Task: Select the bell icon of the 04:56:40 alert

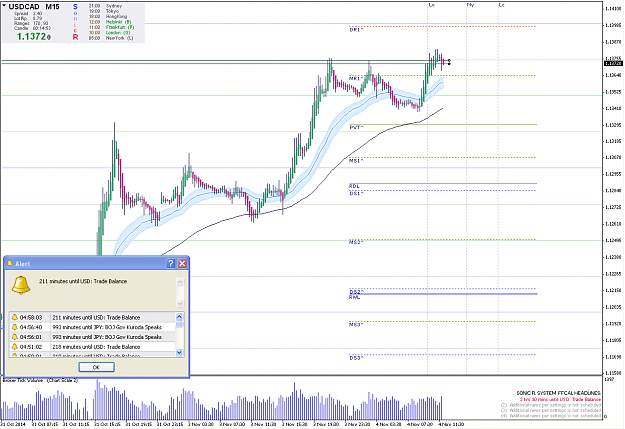Action: coord(15,327)
